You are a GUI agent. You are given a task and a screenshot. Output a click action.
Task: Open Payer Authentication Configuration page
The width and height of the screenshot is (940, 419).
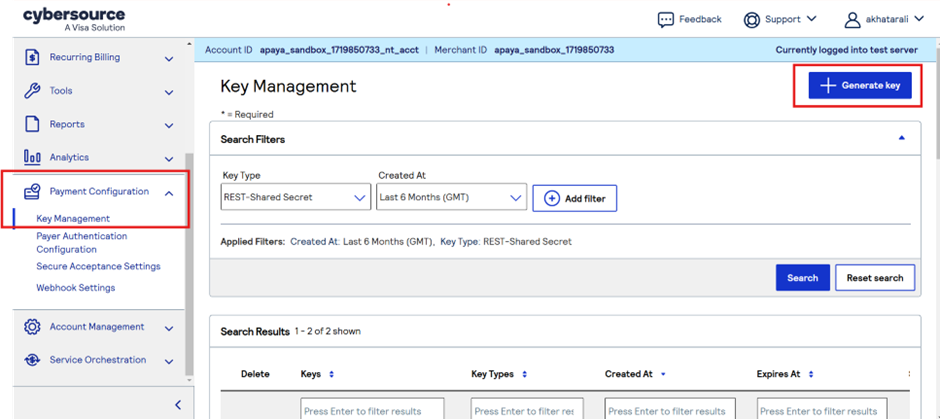coord(82,243)
